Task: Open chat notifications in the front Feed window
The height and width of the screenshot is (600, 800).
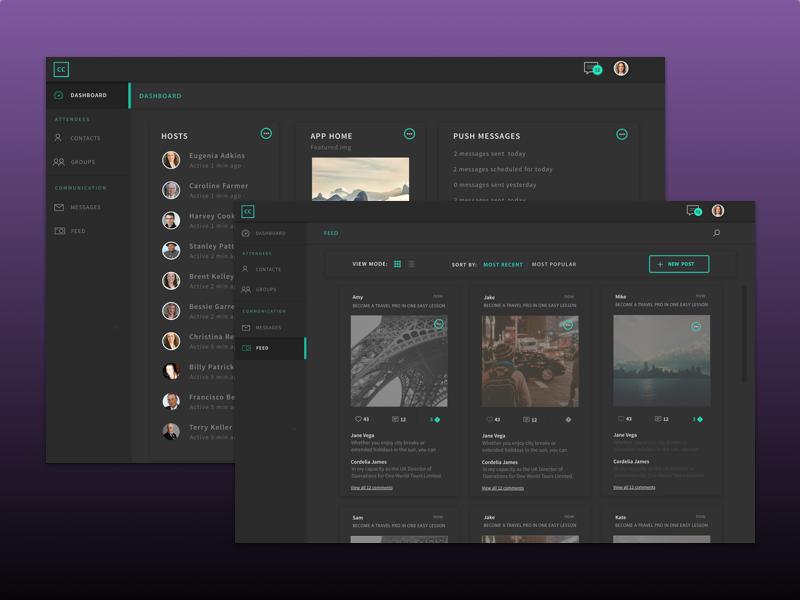Action: [x=694, y=211]
